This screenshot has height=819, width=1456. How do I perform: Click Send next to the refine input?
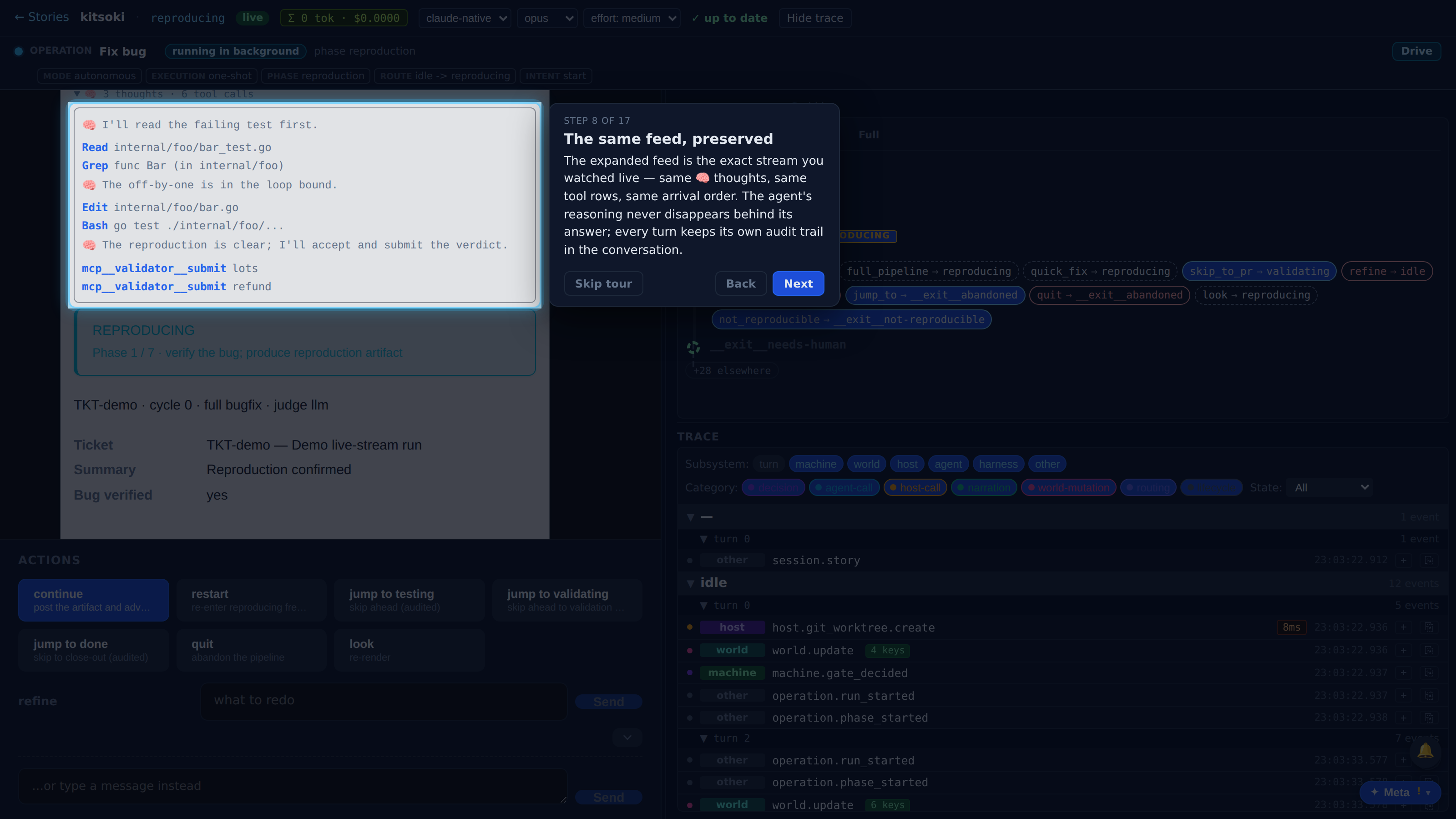[x=608, y=702]
